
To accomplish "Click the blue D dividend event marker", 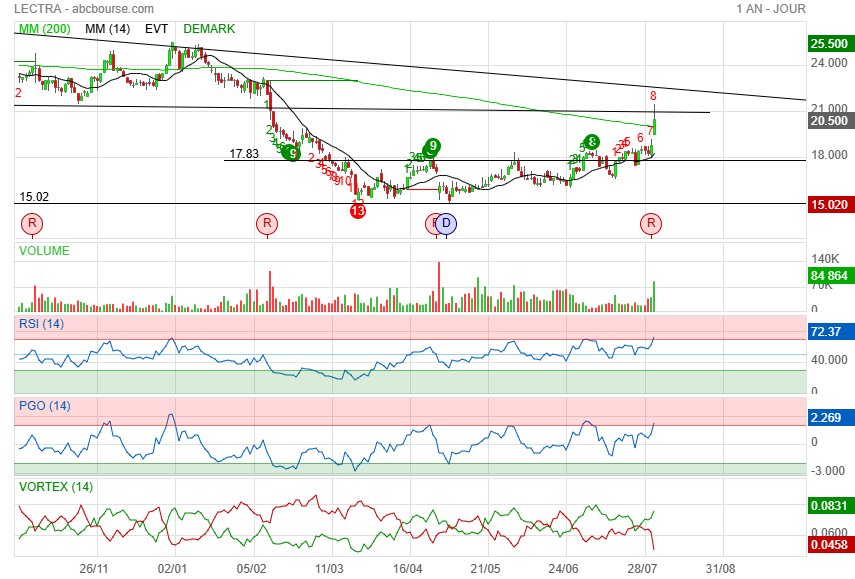I will (446, 224).
